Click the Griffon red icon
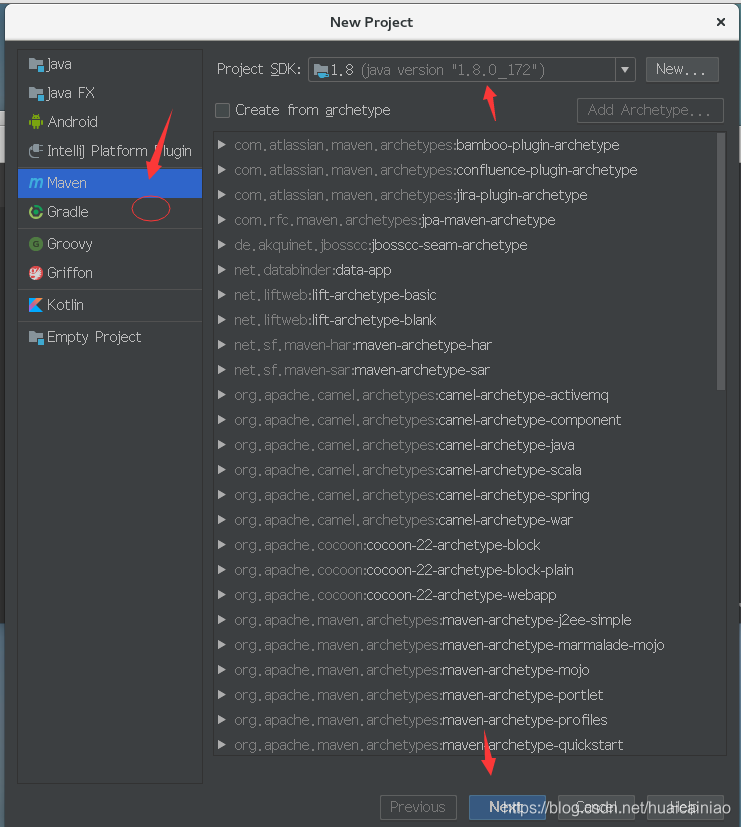Viewport: 741px width, 827px height. pyautogui.click(x=36, y=273)
